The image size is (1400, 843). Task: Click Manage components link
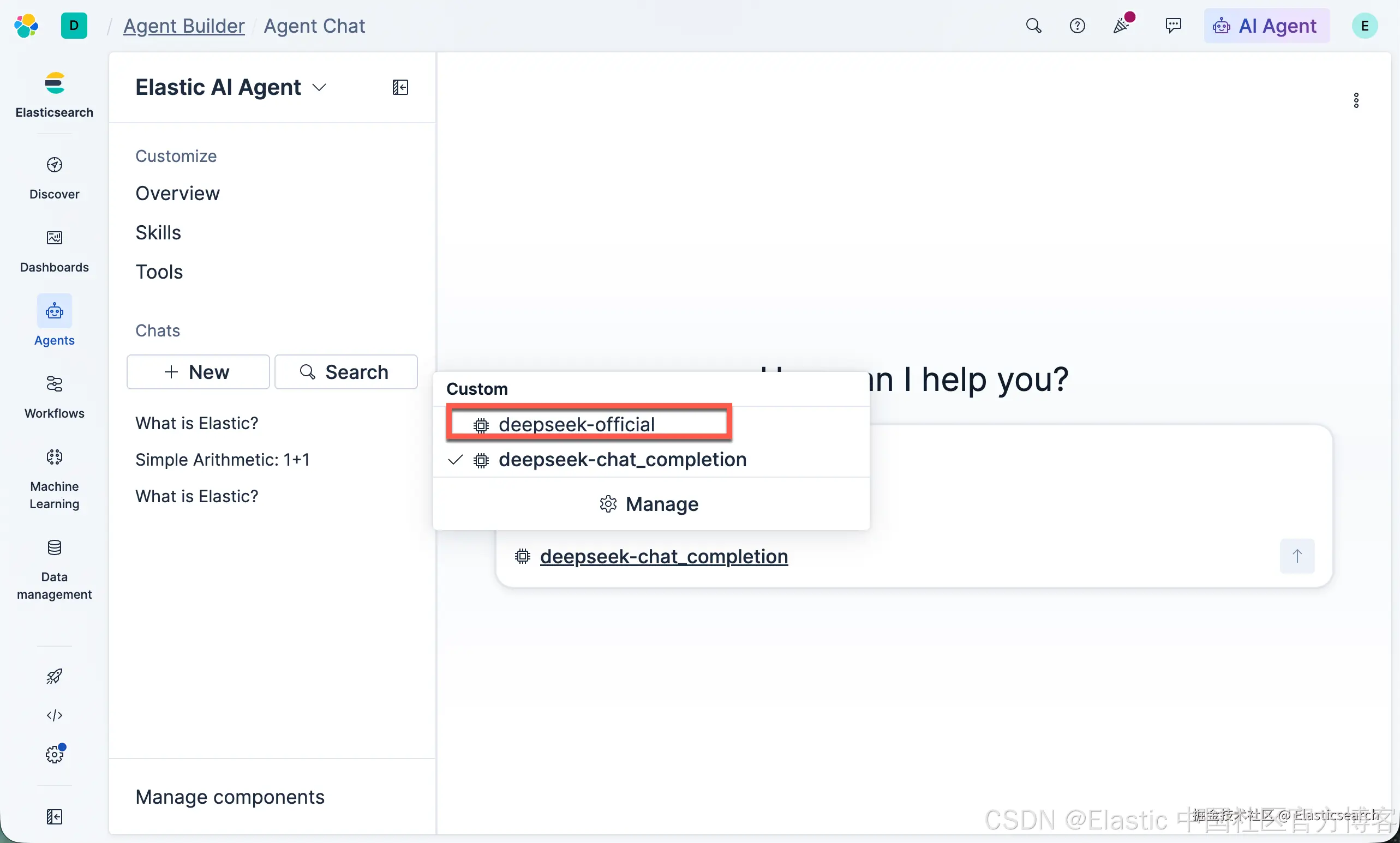[230, 797]
